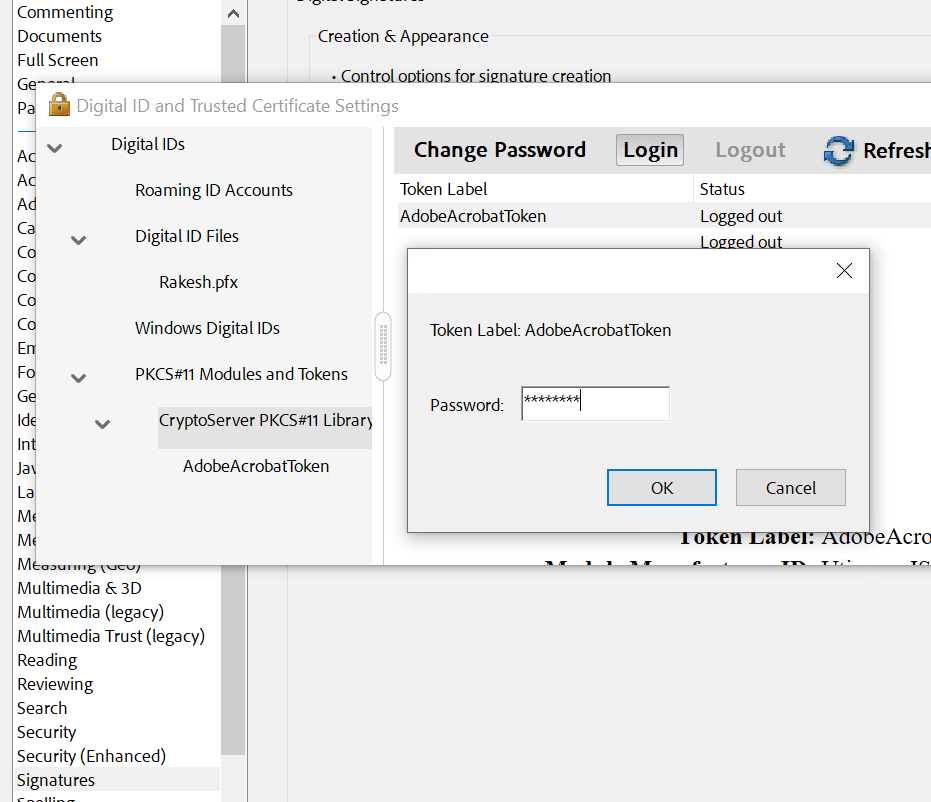Focus the Password input field
Screen dimensions: 931x802
click(x=595, y=404)
